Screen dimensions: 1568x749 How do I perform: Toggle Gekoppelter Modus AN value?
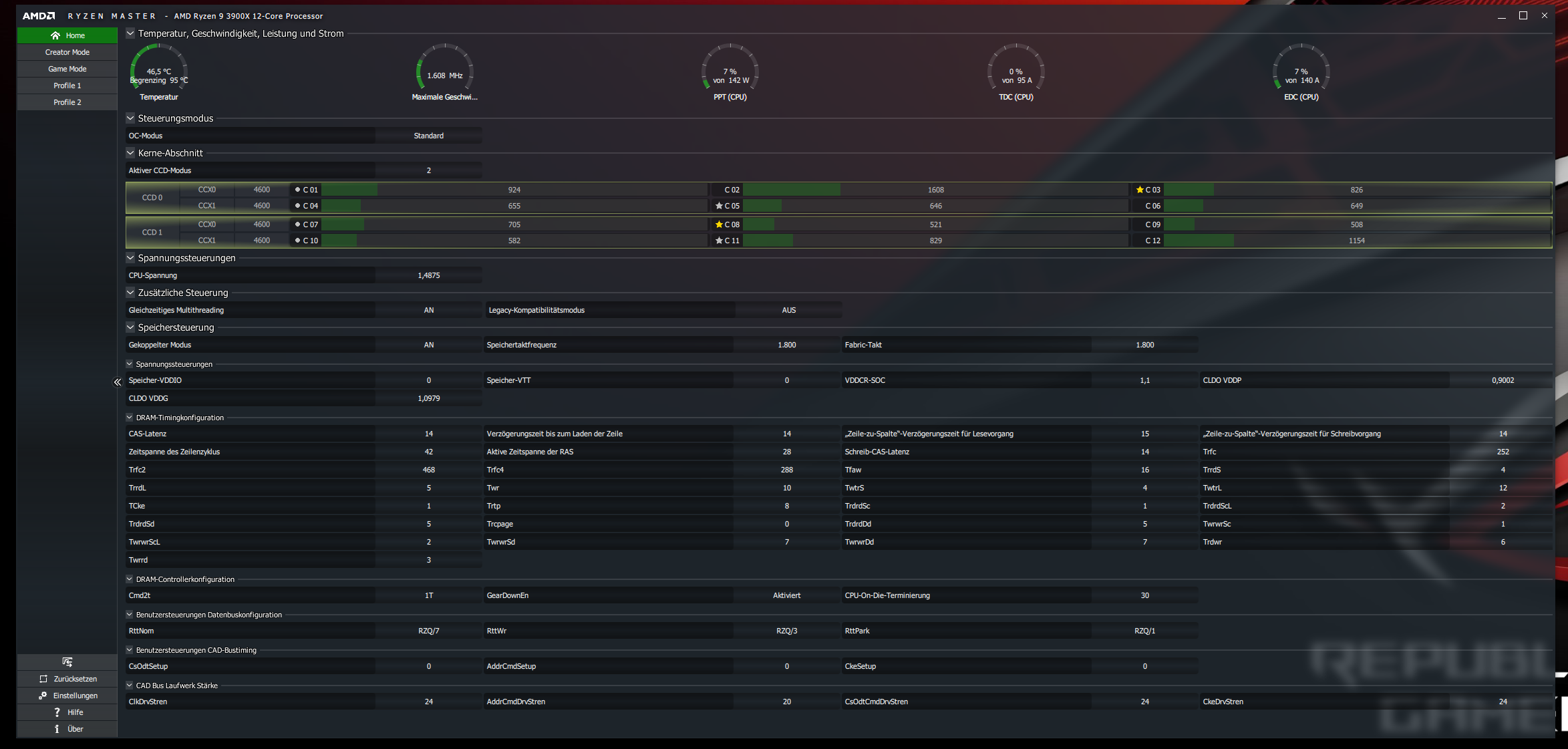(428, 345)
